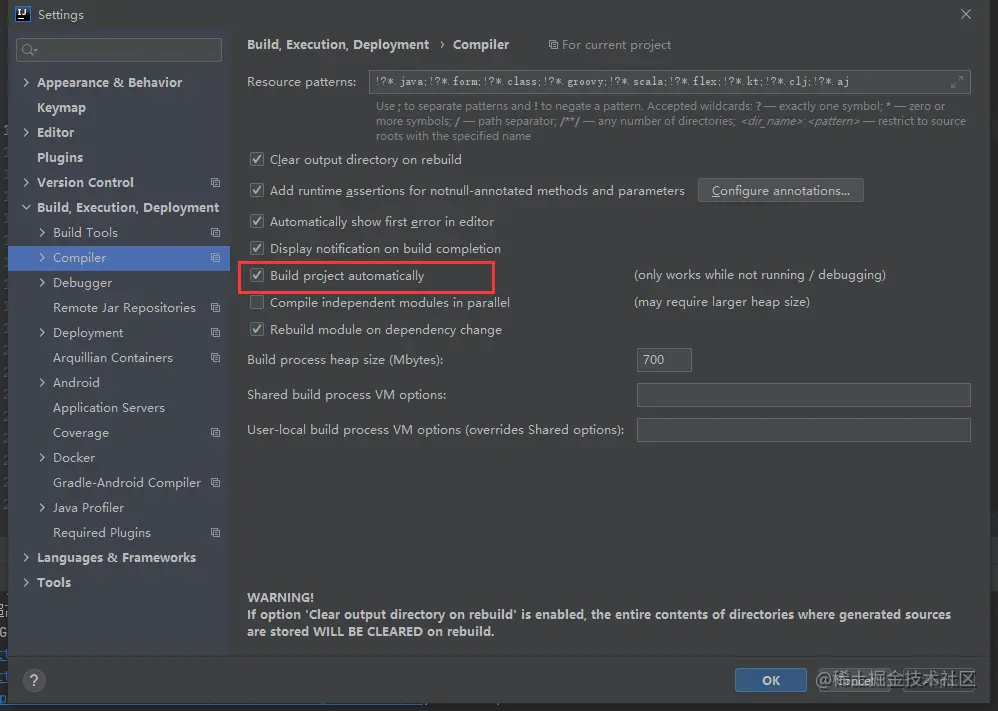Image resolution: width=998 pixels, height=711 pixels.
Task: Expand the Tools section
Action: [26, 582]
